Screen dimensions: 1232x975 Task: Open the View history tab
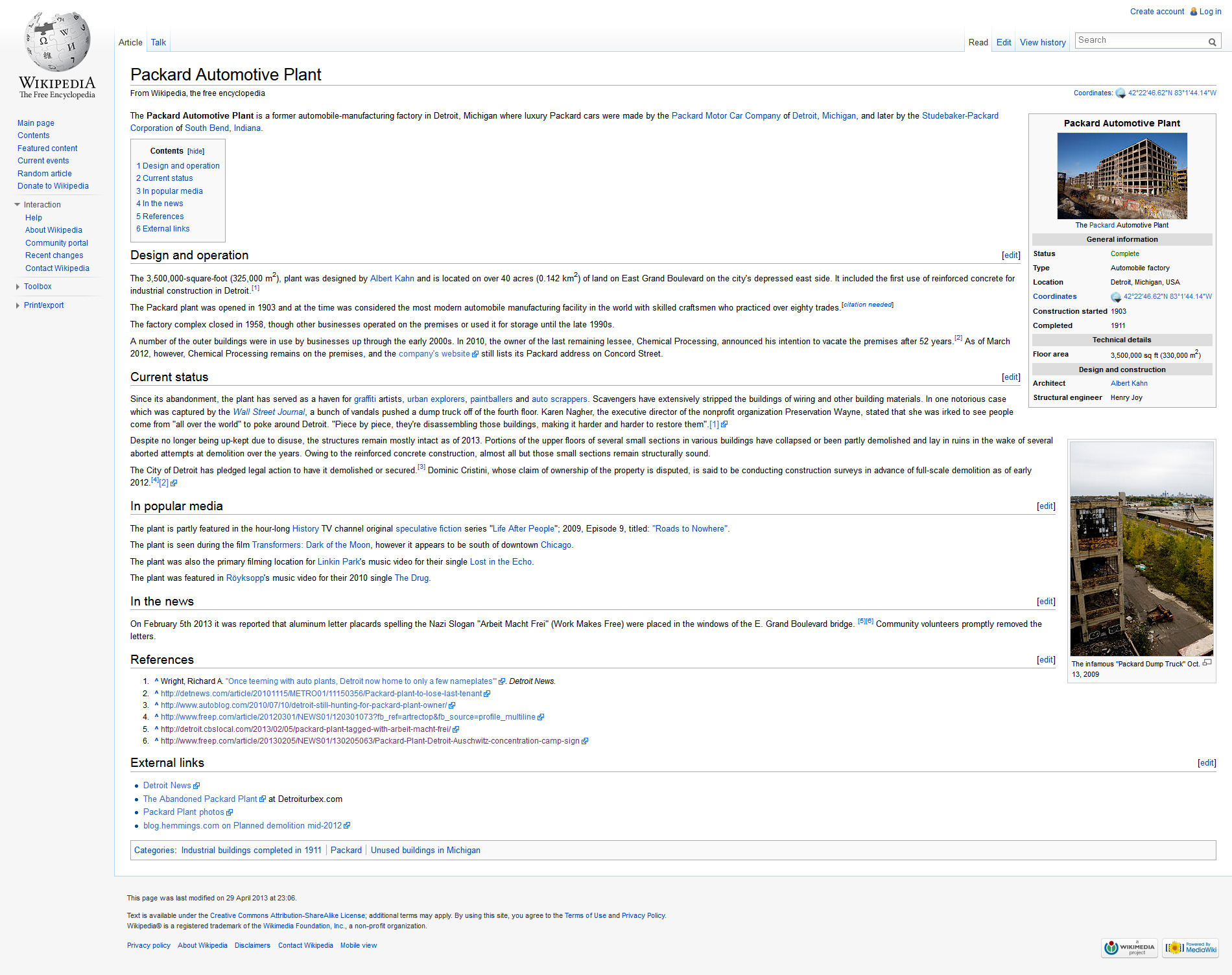(1042, 42)
